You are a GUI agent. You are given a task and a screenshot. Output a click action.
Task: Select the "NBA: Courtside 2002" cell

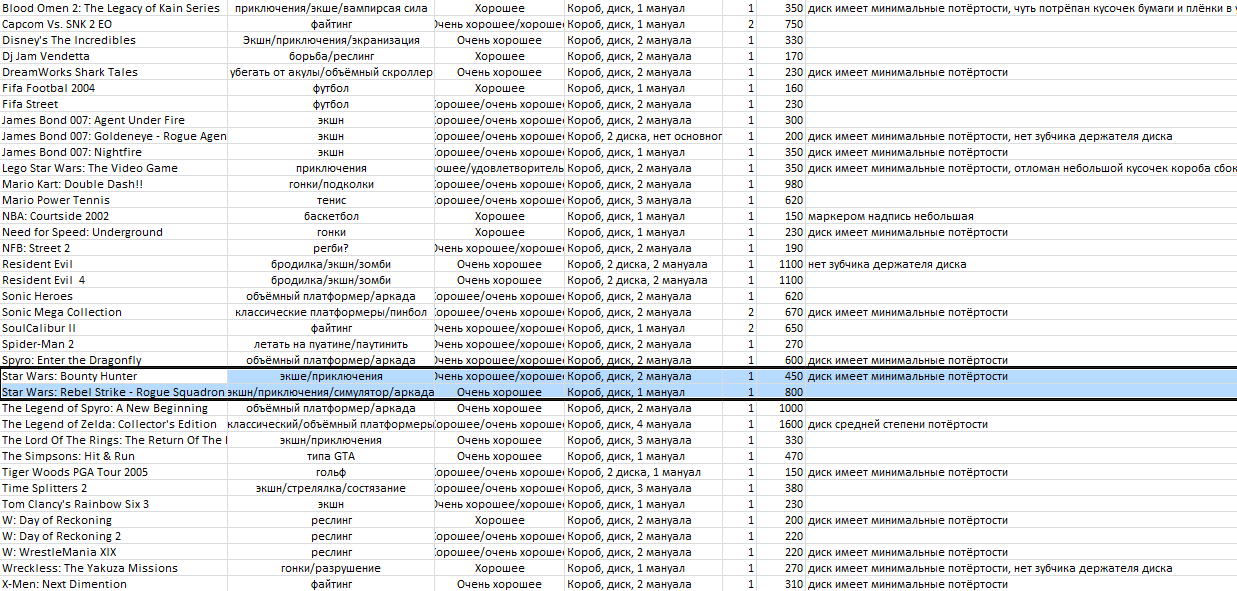click(114, 216)
